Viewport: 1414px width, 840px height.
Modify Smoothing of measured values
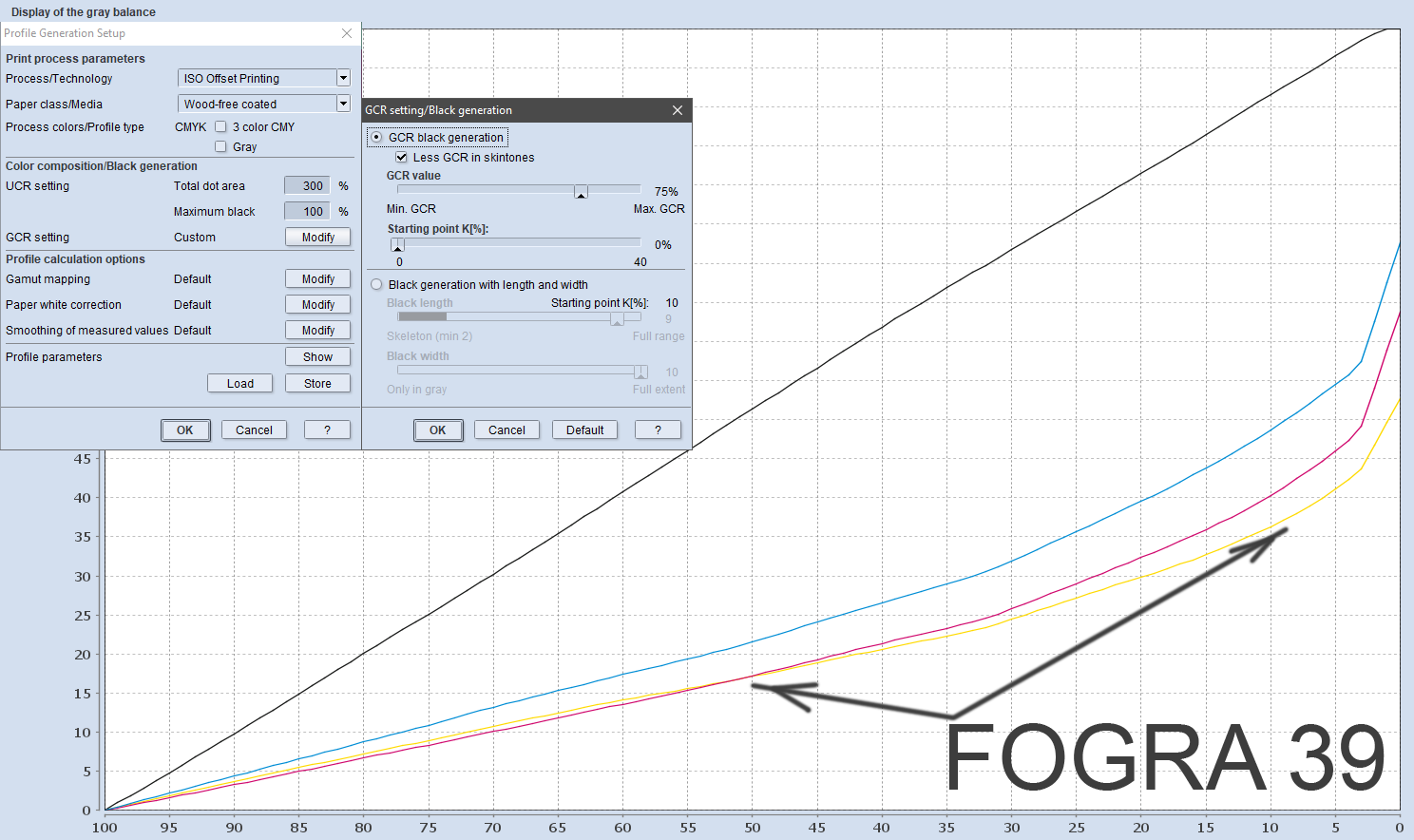click(x=318, y=331)
